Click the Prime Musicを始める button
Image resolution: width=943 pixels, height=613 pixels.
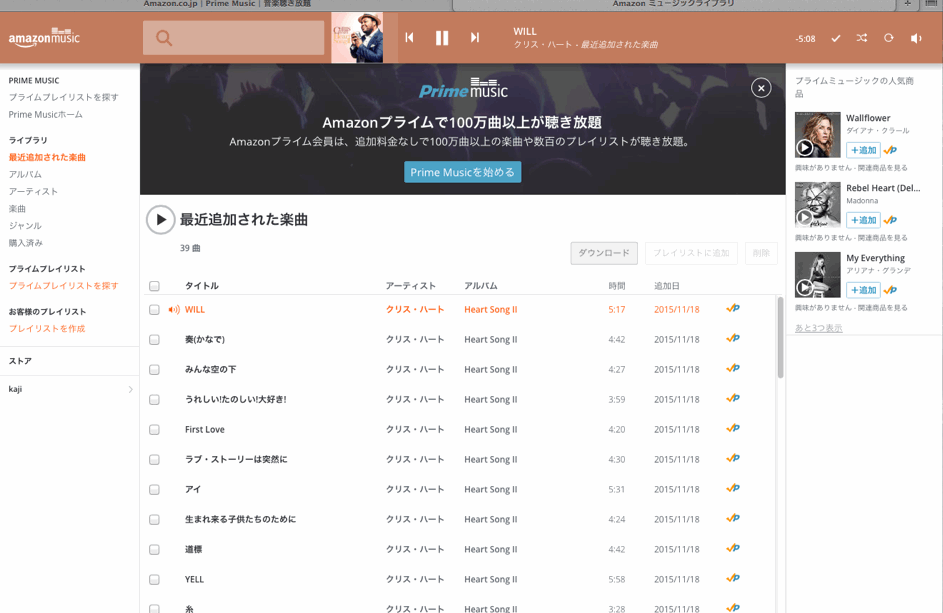pos(462,172)
